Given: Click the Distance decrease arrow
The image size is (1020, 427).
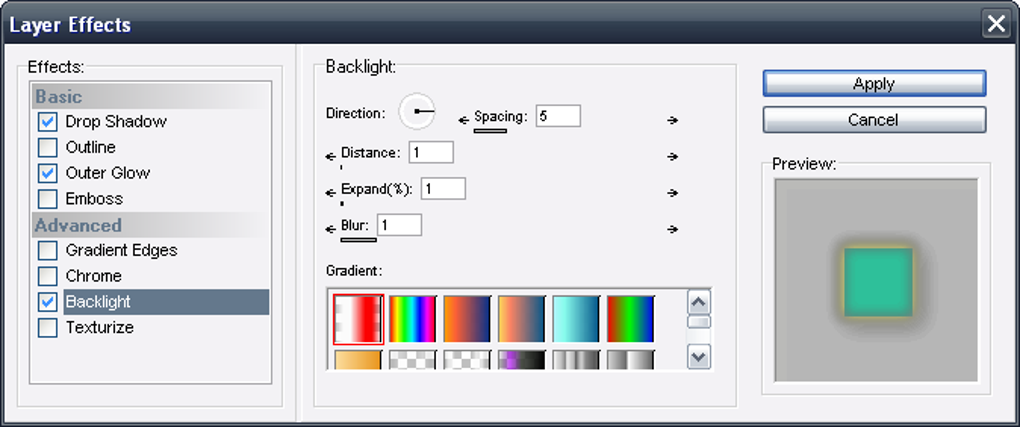Looking at the screenshot, I should (x=331, y=156).
